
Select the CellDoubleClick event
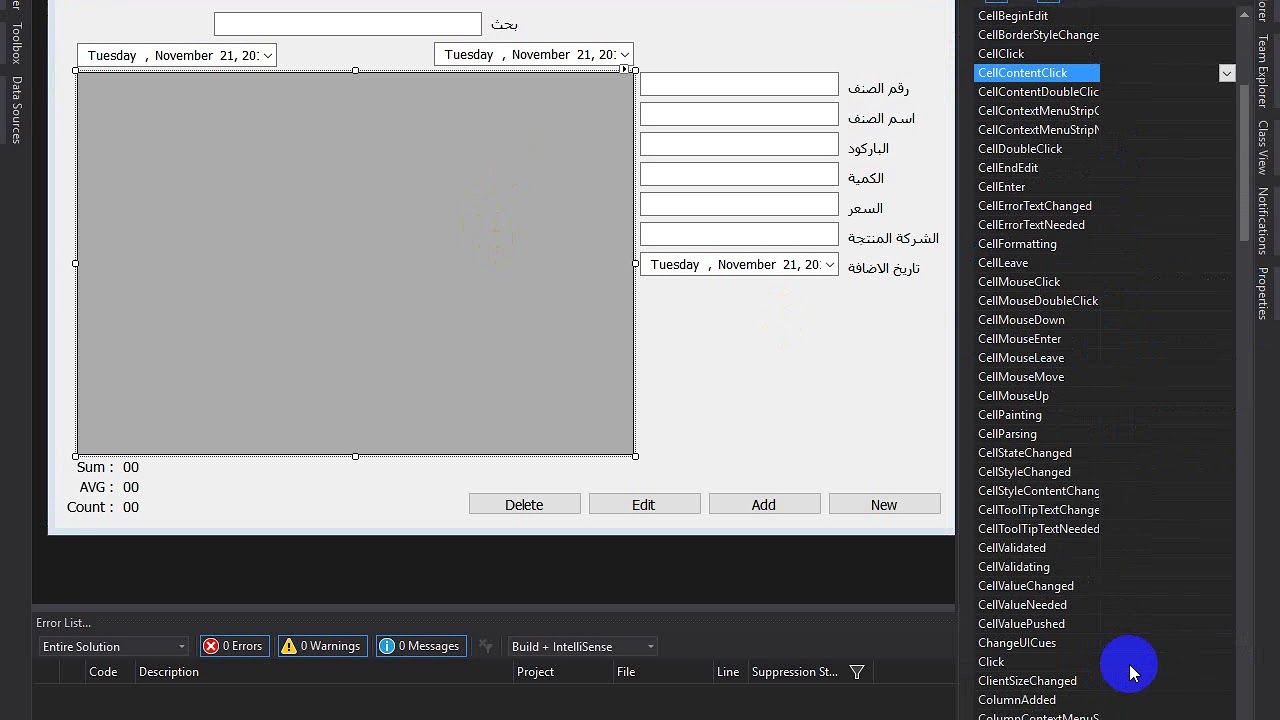1020,149
